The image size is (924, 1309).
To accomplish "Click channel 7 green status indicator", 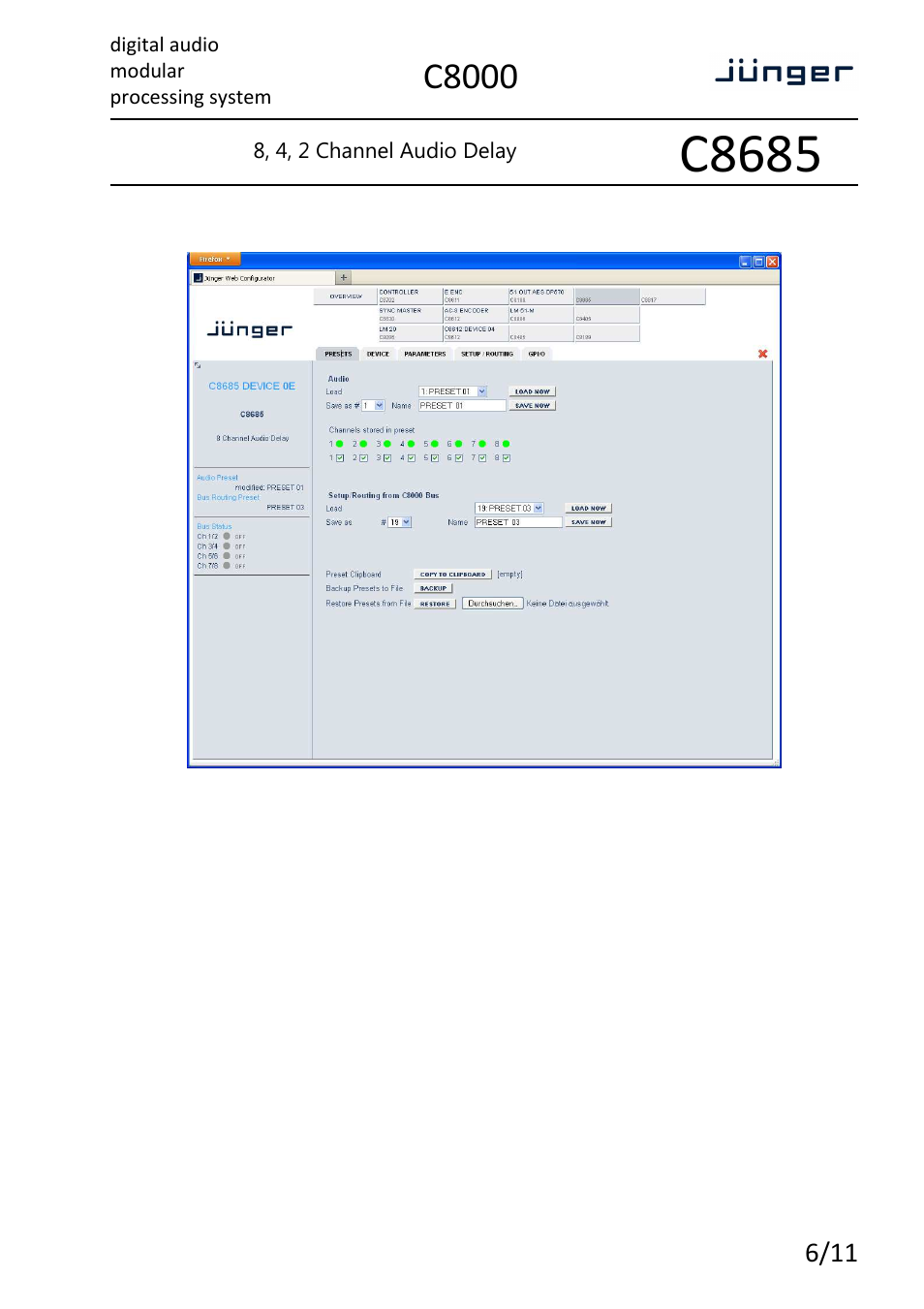I will (482, 444).
